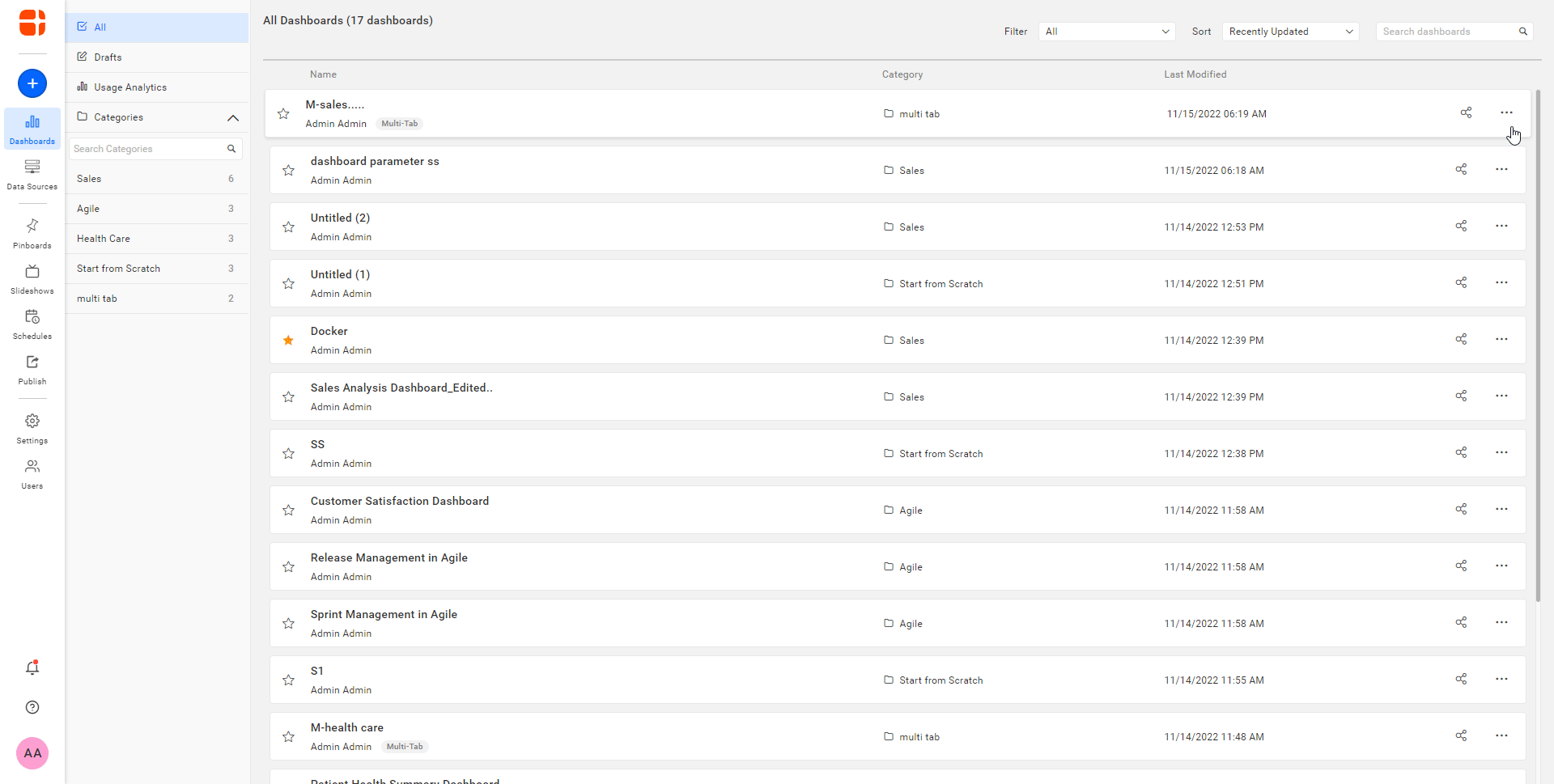Viewport: 1554px width, 784px height.
Task: Open the Recently Updated sort dropdown
Action: click(x=1290, y=32)
